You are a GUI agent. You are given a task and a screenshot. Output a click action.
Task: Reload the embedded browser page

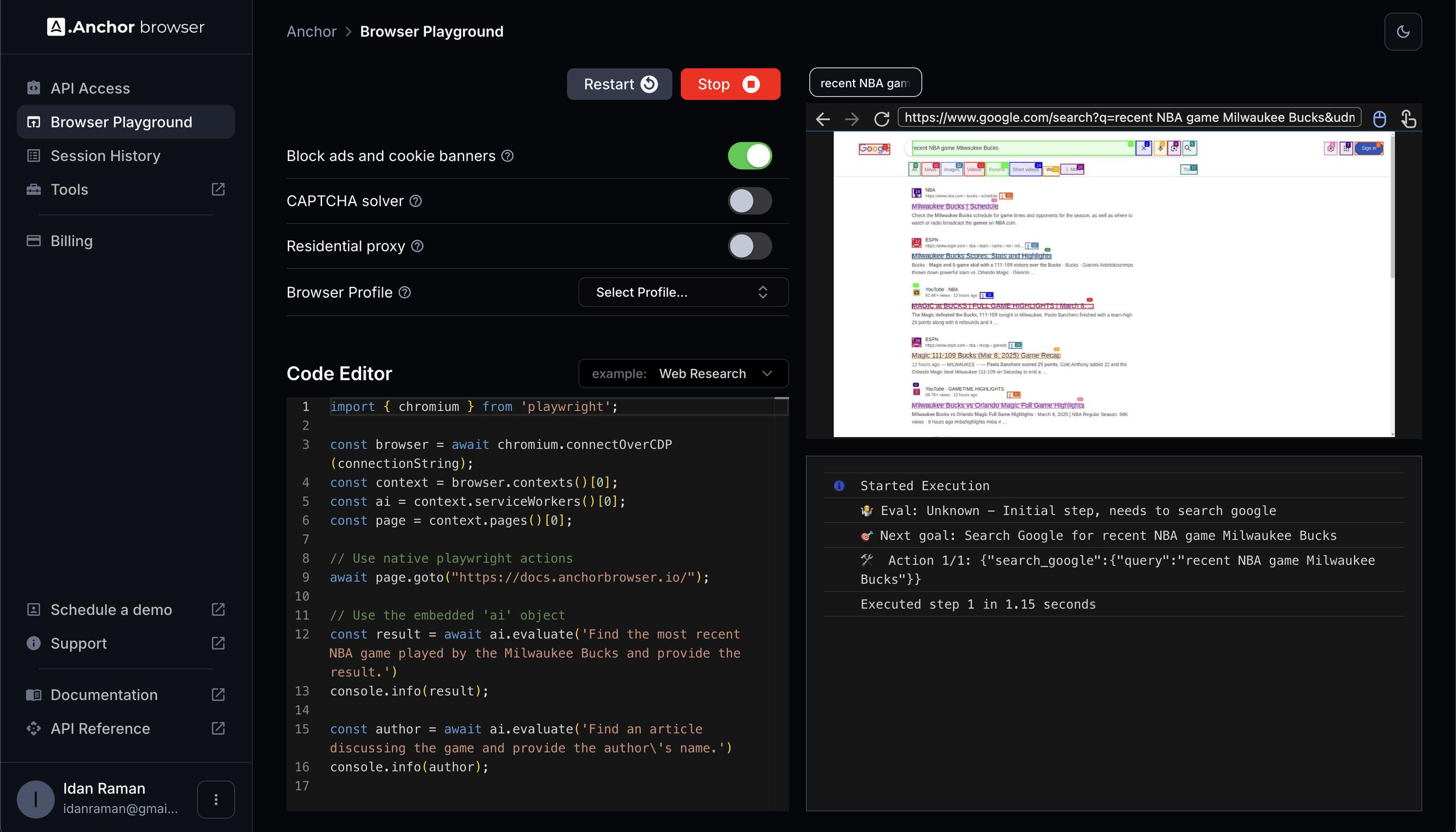[882, 119]
